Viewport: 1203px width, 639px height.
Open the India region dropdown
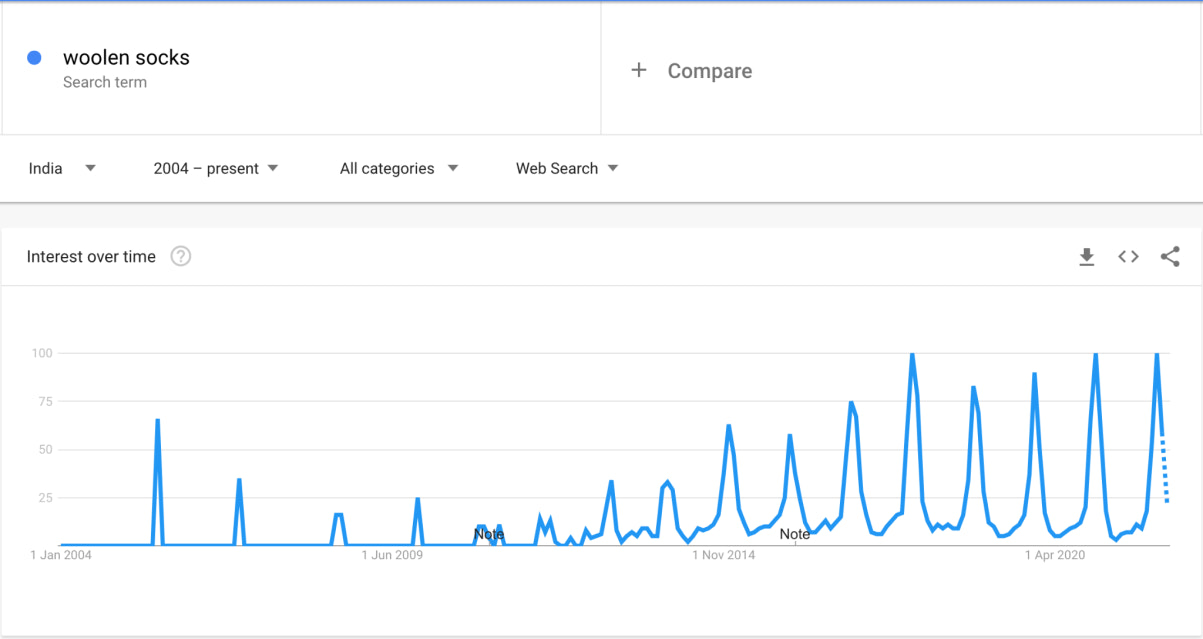[62, 168]
